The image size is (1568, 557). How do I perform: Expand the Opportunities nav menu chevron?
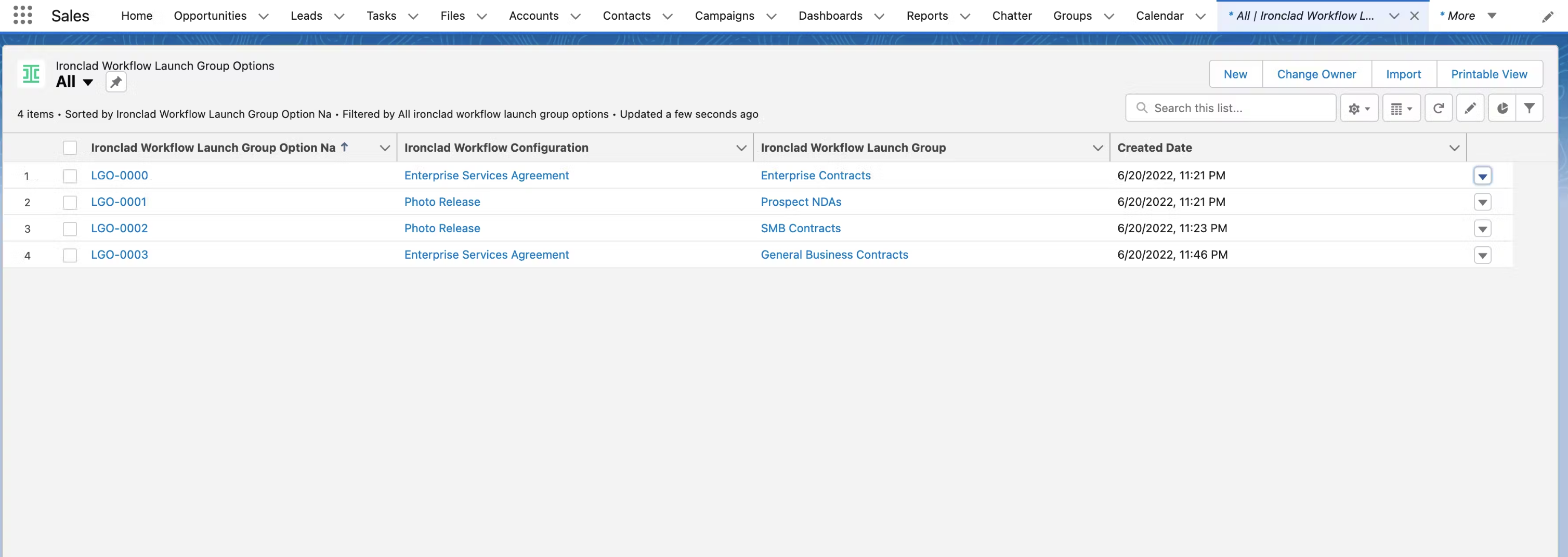(264, 17)
